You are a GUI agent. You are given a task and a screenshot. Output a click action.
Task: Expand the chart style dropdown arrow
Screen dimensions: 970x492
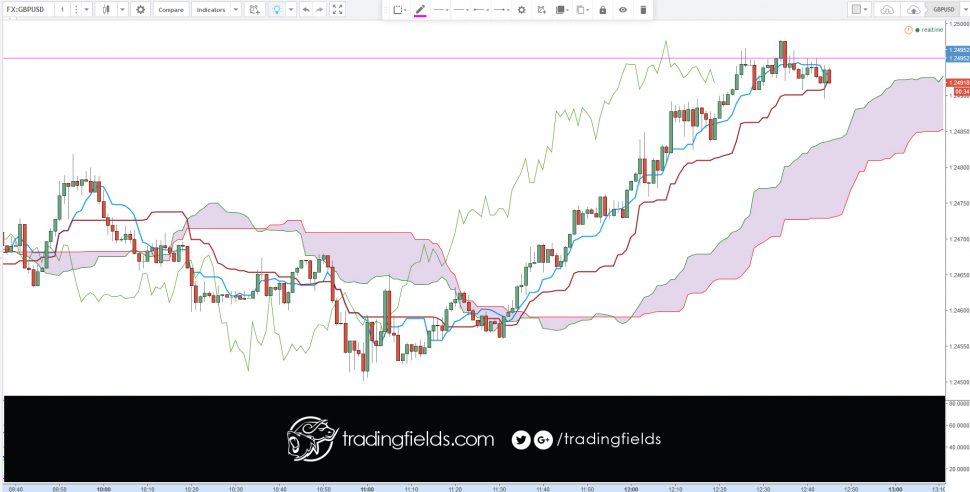[122, 9]
